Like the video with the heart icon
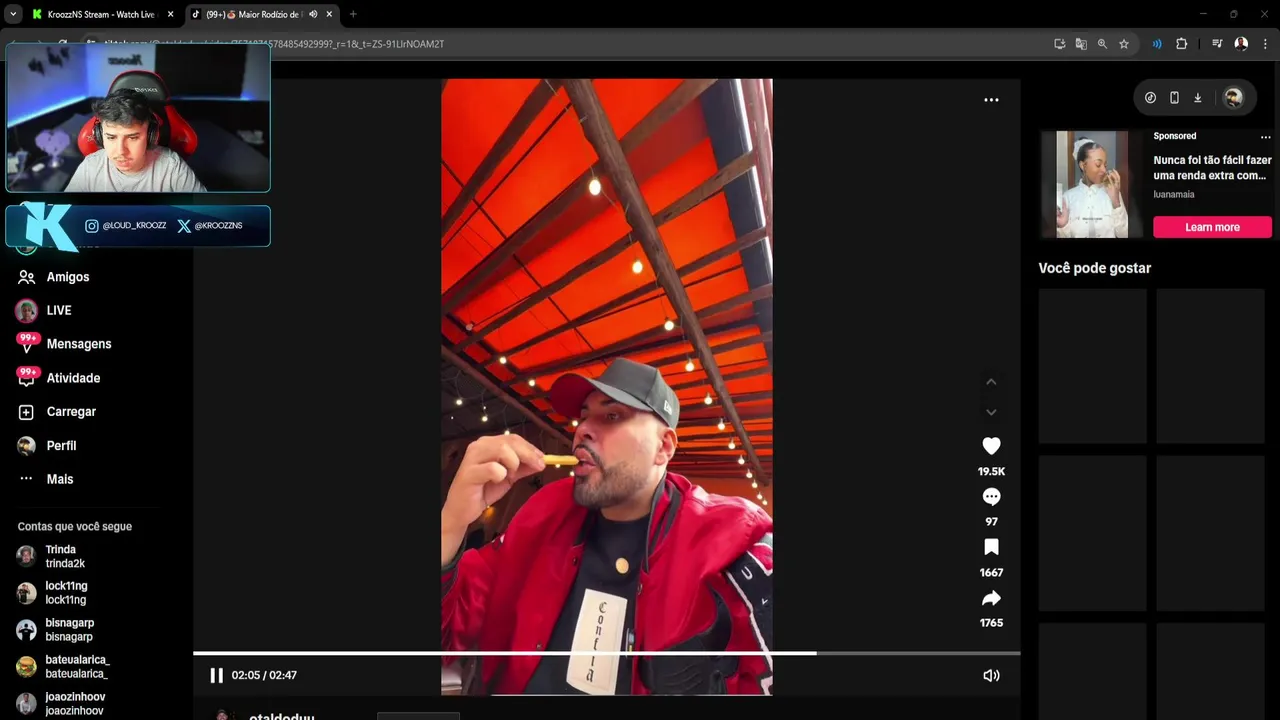The image size is (1280, 720). click(991, 446)
